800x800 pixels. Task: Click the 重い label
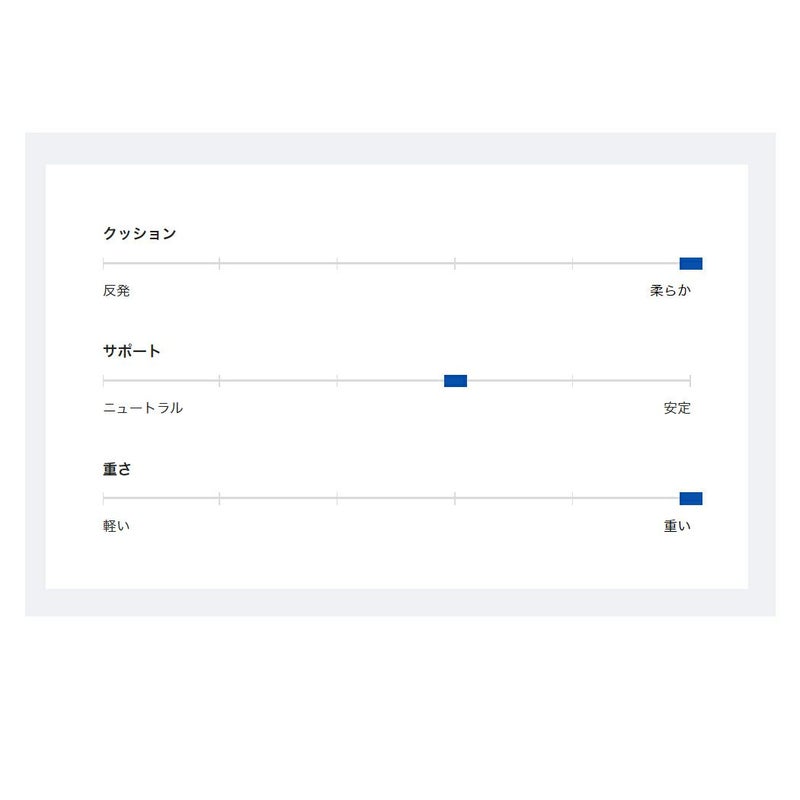click(x=677, y=526)
